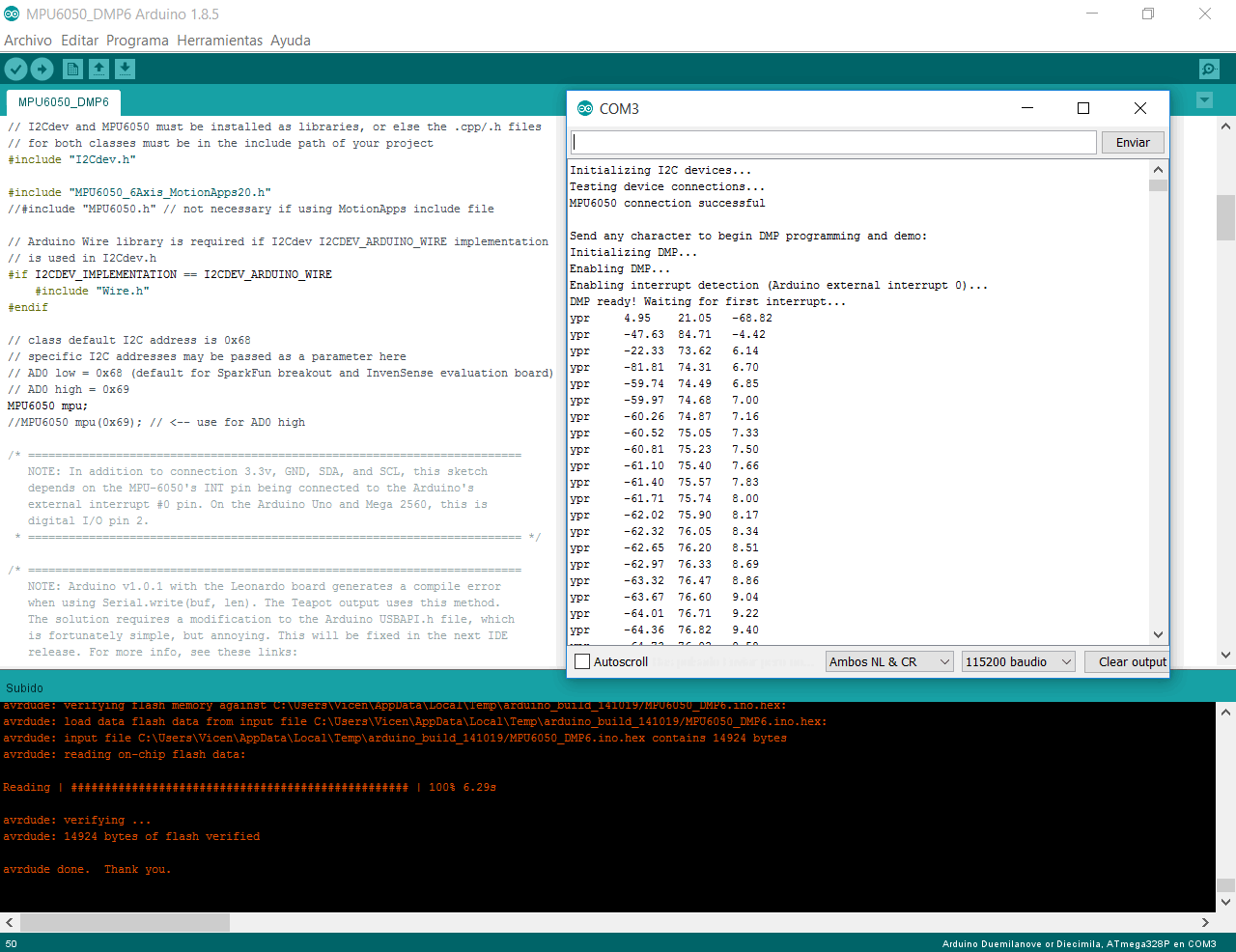Screen dimensions: 1236x952
Task: Maximize the COM3 serial monitor window
Action: click(x=1083, y=108)
